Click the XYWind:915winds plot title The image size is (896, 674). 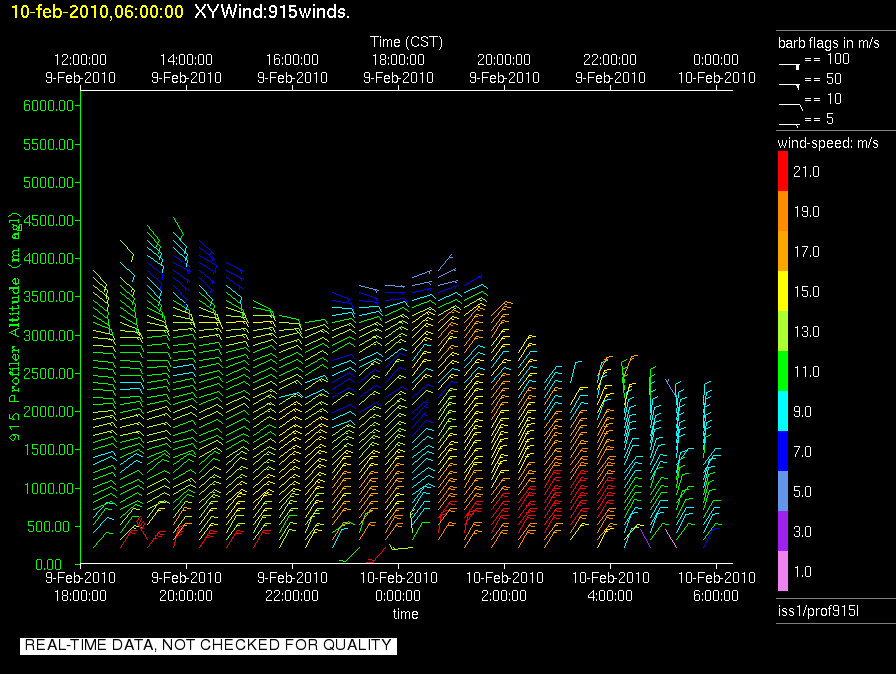[273, 11]
